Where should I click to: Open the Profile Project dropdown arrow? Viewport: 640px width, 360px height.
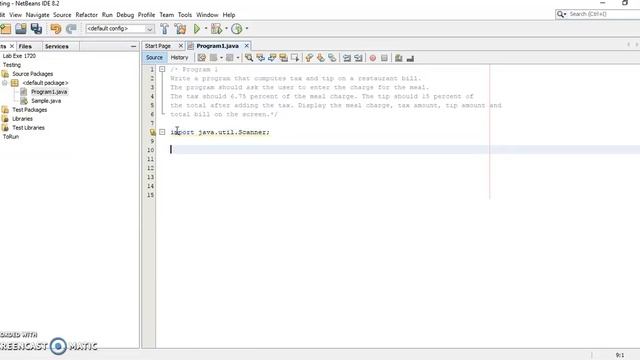click(247, 29)
